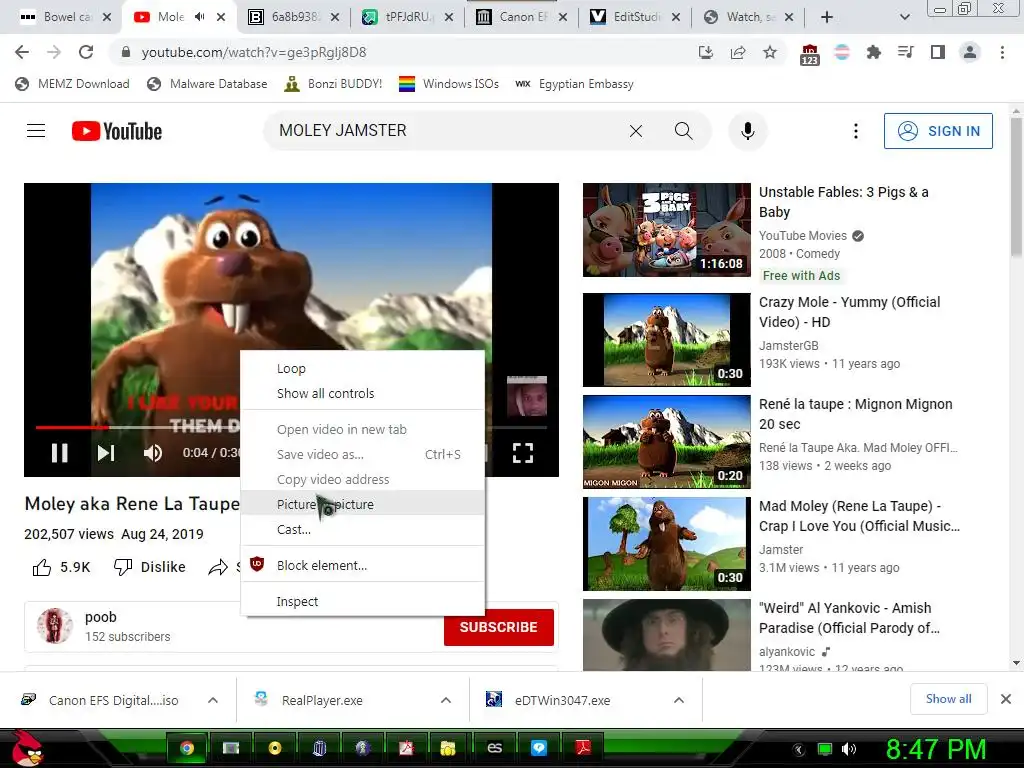Open Bonzi BUDDY! bookmark
Image resolution: width=1024 pixels, height=768 pixels.
(333, 84)
